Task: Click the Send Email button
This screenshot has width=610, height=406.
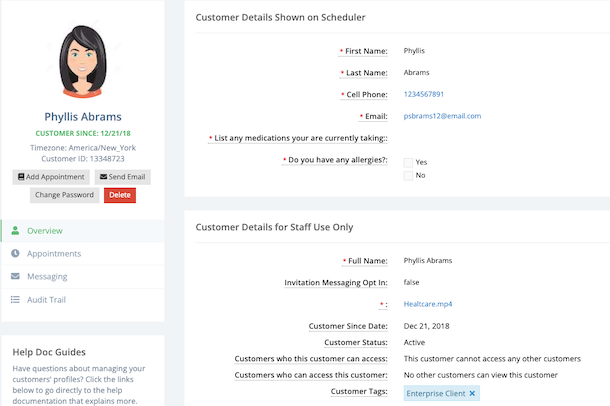Action: (x=123, y=177)
